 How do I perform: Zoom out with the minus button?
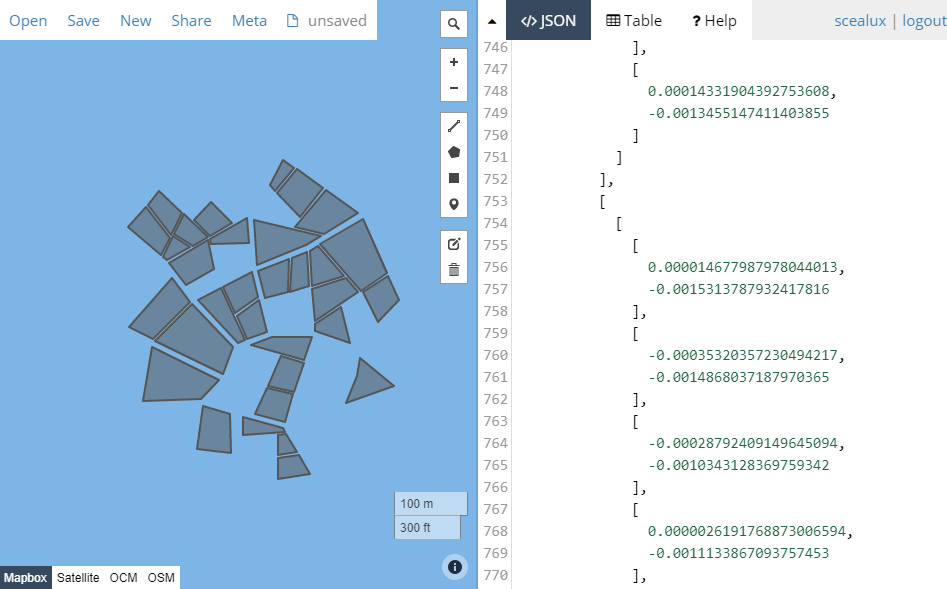[454, 88]
